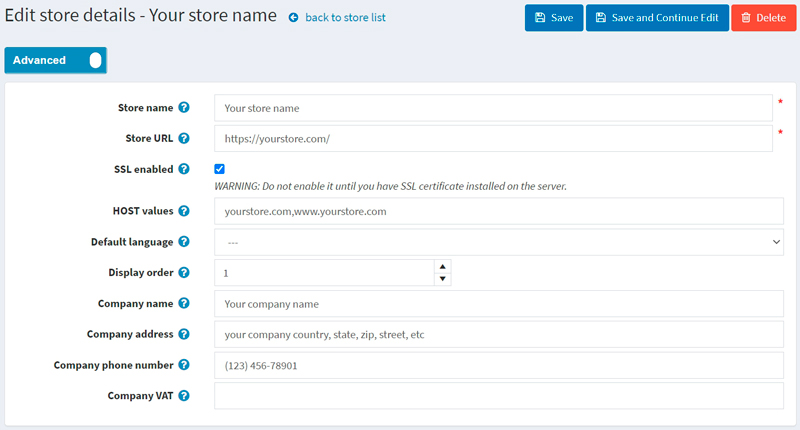The image size is (800, 430).
Task: Click help icon beside Display order
Action: click(184, 272)
